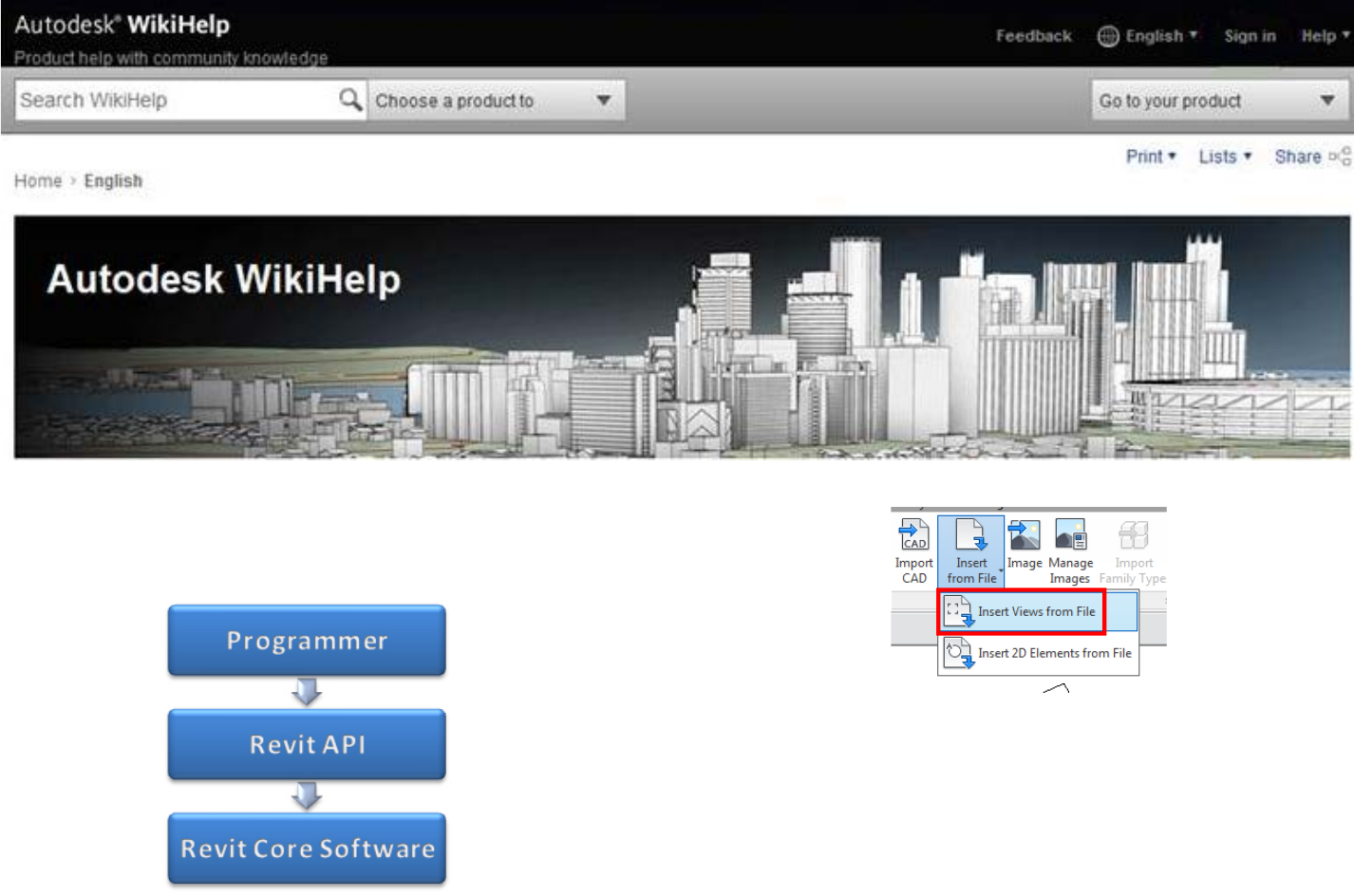Click the Share network icon
Viewport: 1354px width, 896px height.
click(1340, 157)
